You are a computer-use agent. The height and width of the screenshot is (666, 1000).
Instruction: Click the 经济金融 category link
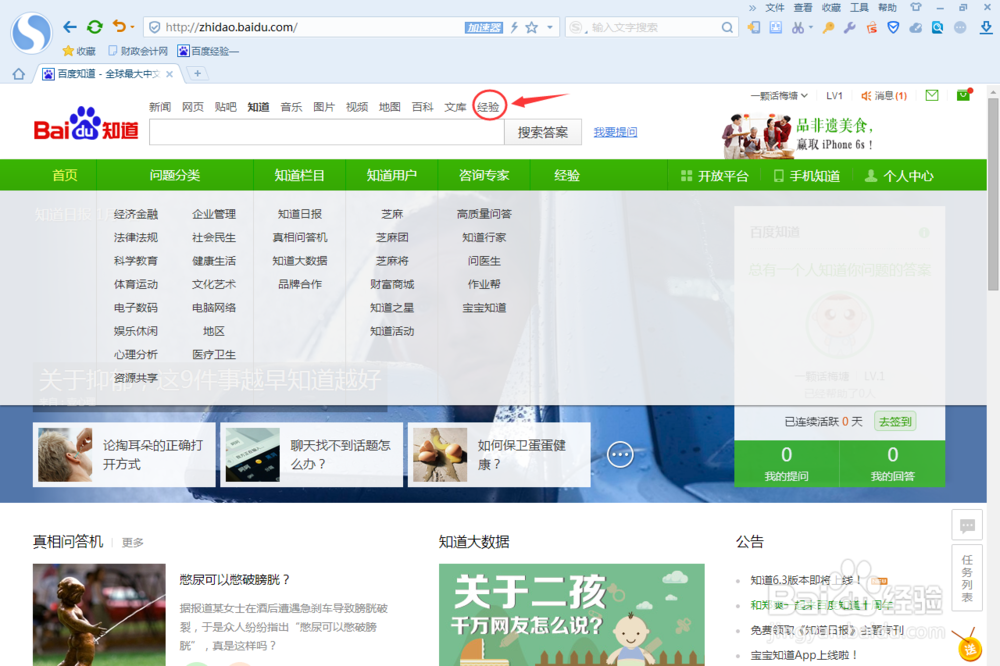coord(136,214)
